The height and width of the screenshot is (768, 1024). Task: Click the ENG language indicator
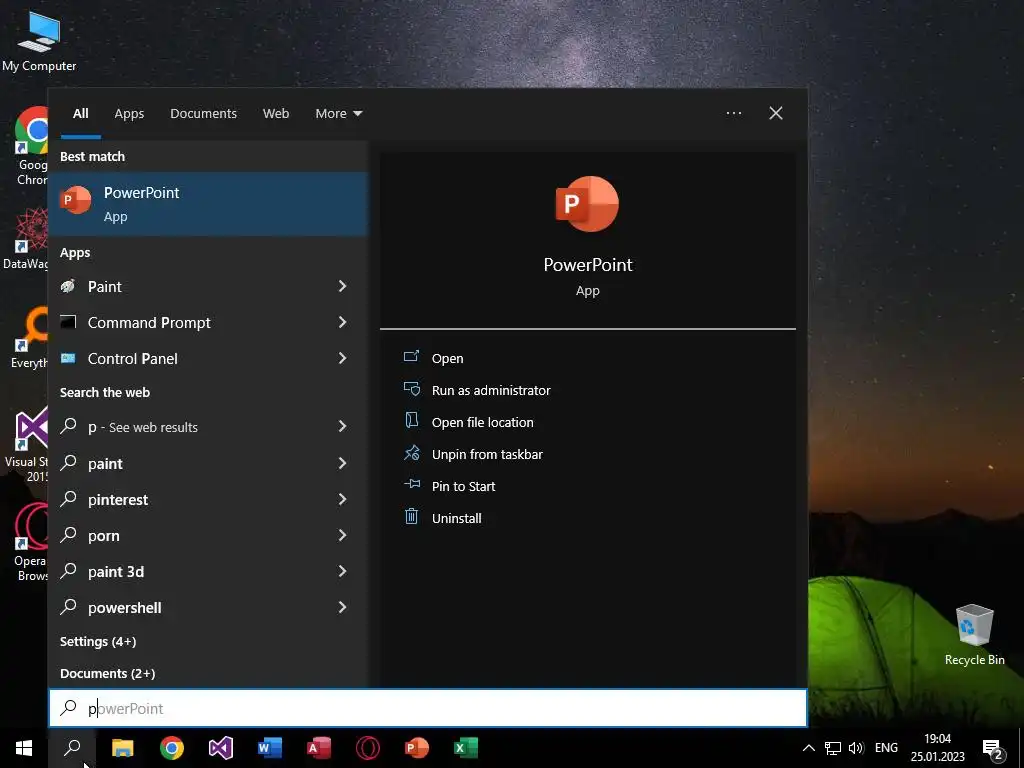886,748
